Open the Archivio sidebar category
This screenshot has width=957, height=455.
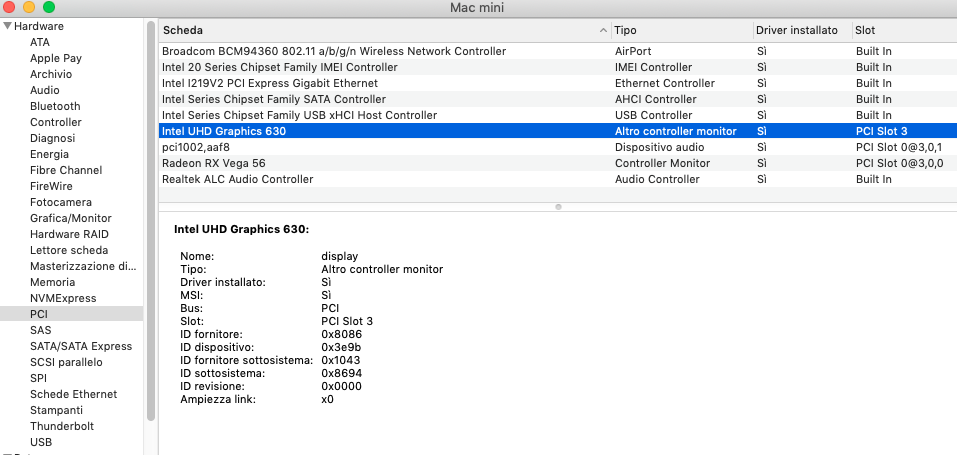(51, 74)
